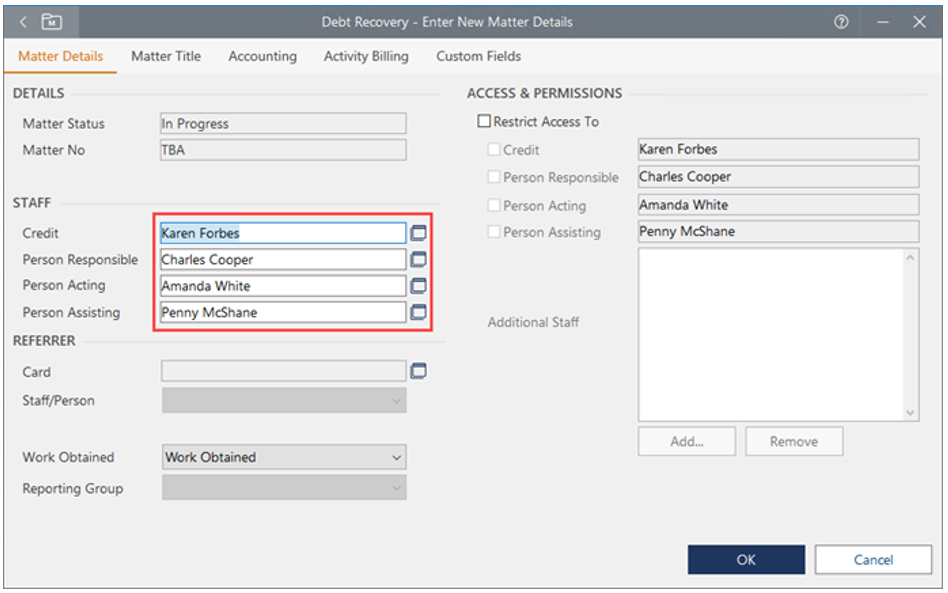Image resolution: width=948 pixels, height=593 pixels.
Task: Open the Activity Billing tab
Action: point(366,56)
